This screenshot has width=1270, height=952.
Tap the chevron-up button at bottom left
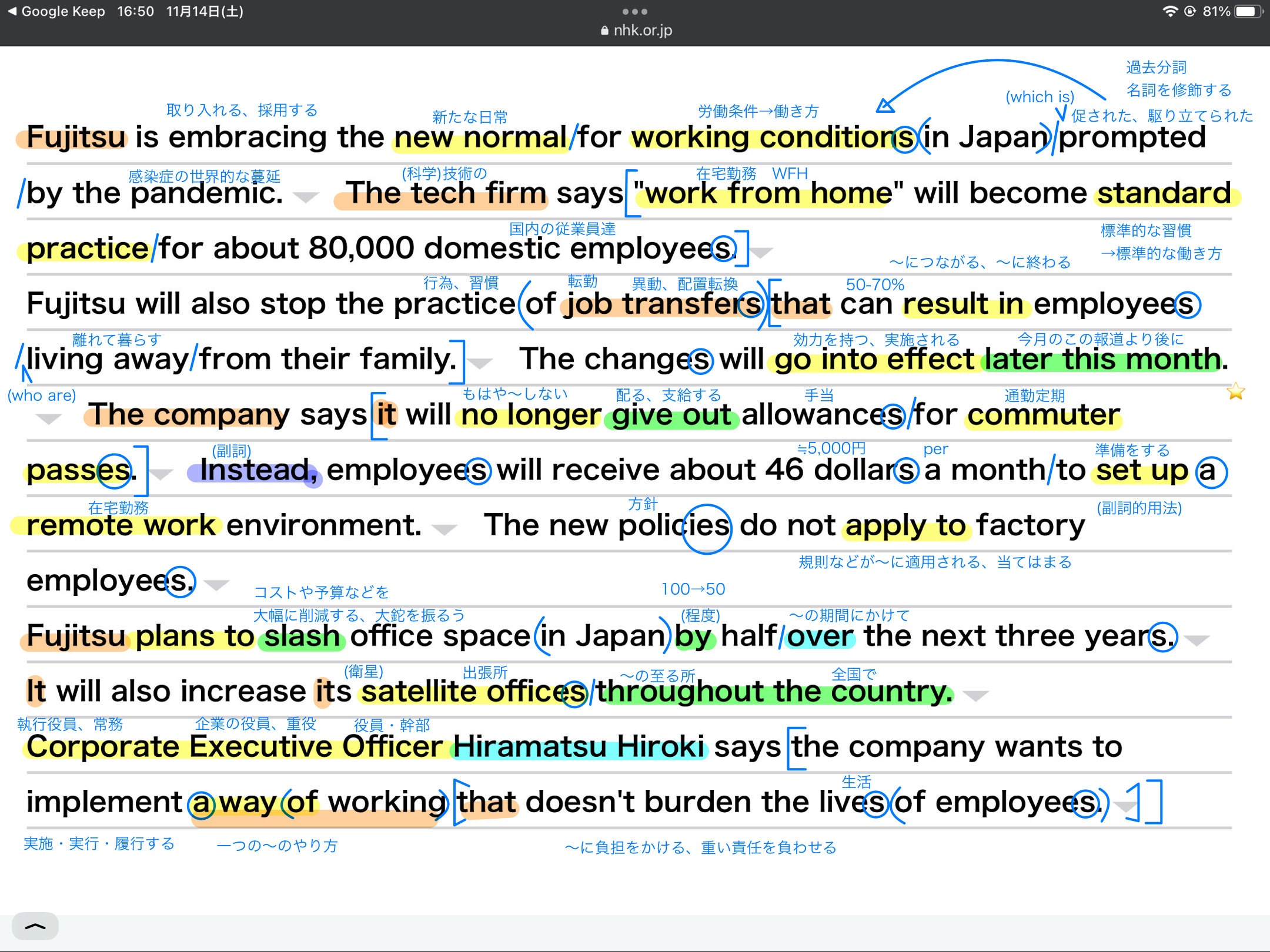pos(35,926)
